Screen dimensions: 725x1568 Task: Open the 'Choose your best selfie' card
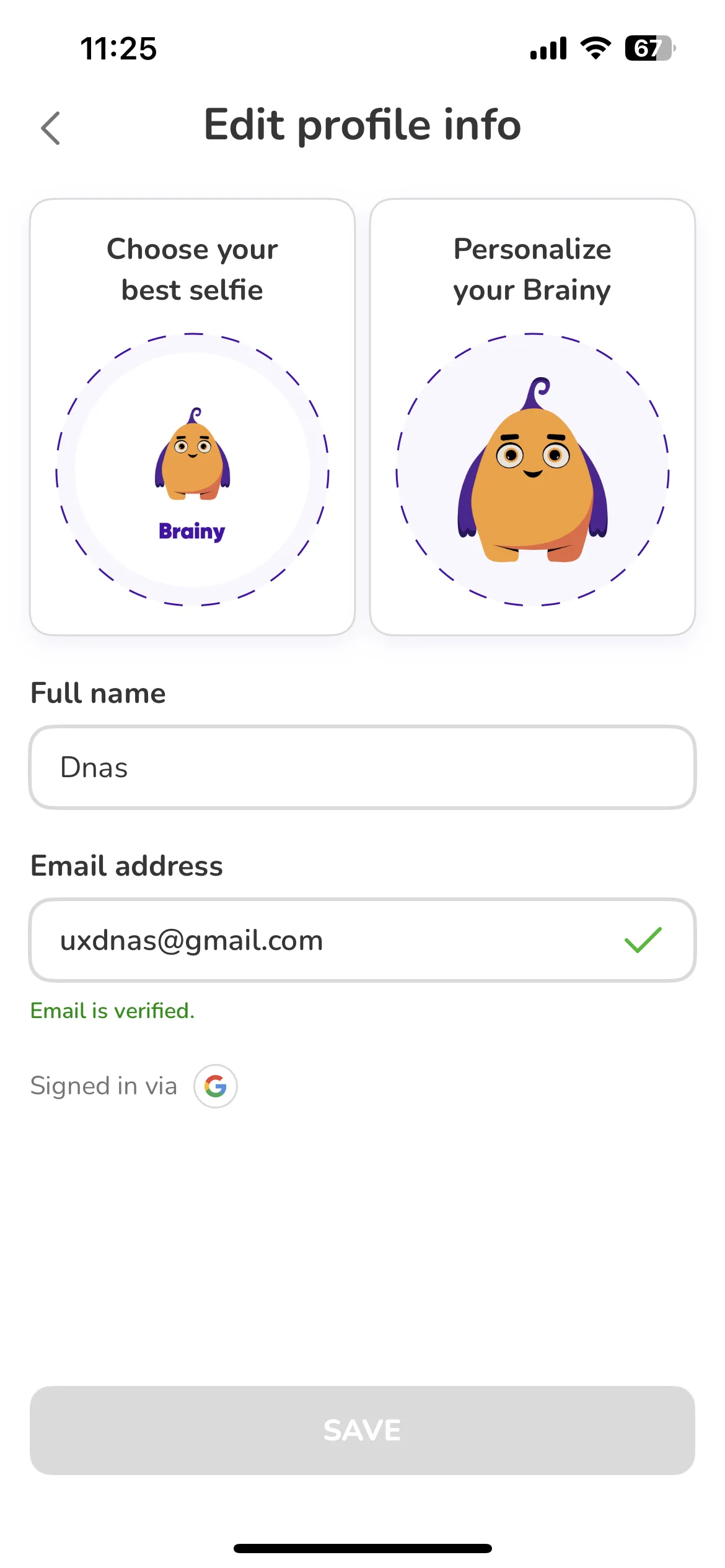(192, 417)
